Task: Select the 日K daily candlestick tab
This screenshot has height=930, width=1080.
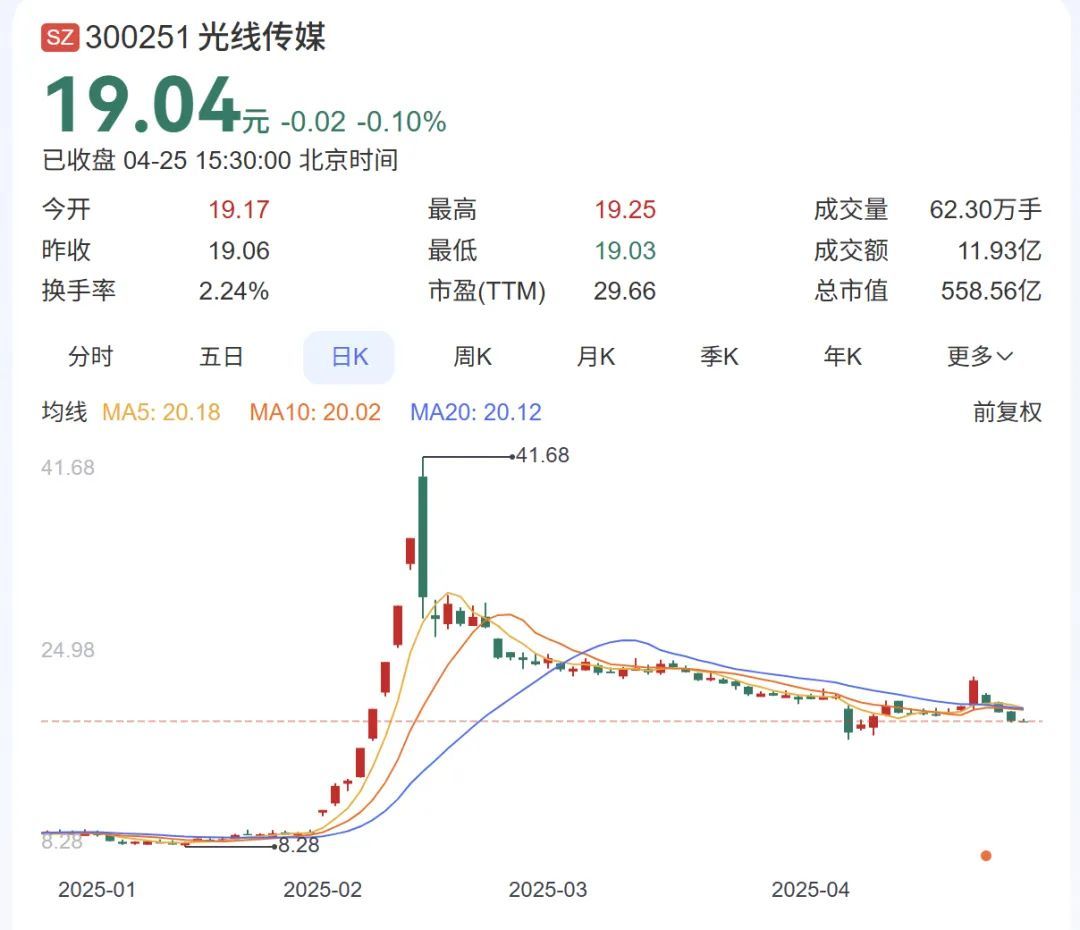Action: pos(349,357)
